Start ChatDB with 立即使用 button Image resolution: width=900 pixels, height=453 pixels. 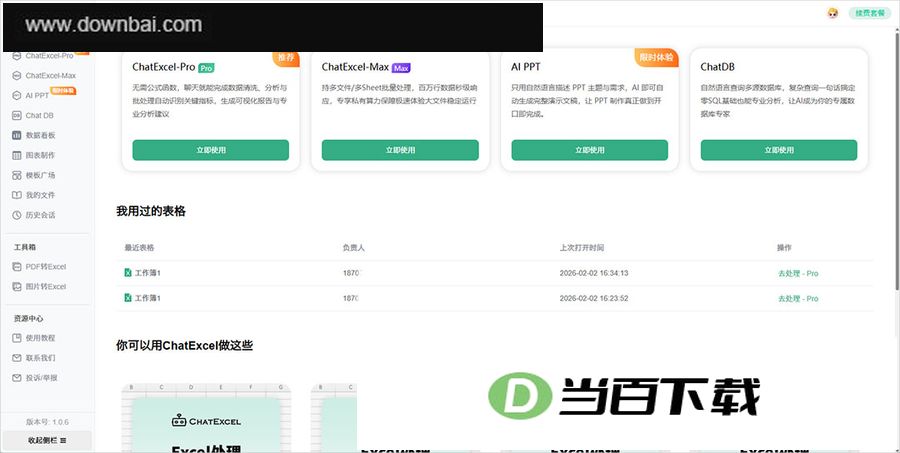(779, 150)
